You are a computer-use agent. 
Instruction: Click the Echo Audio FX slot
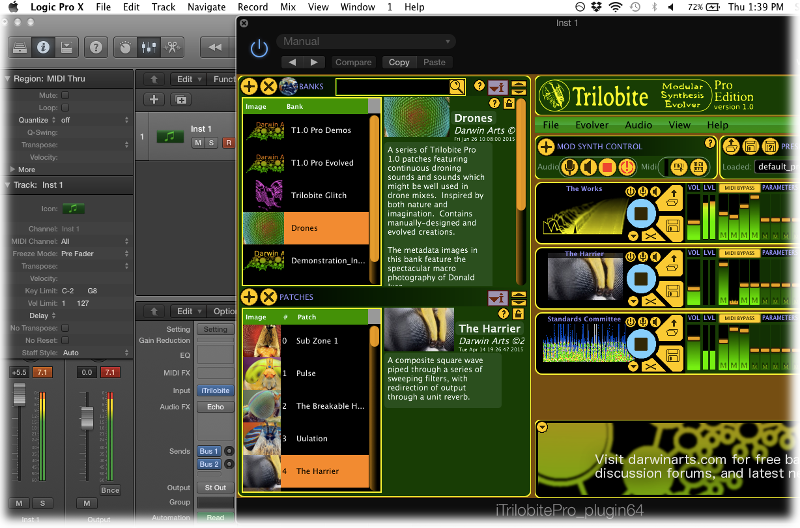[x=215, y=407]
